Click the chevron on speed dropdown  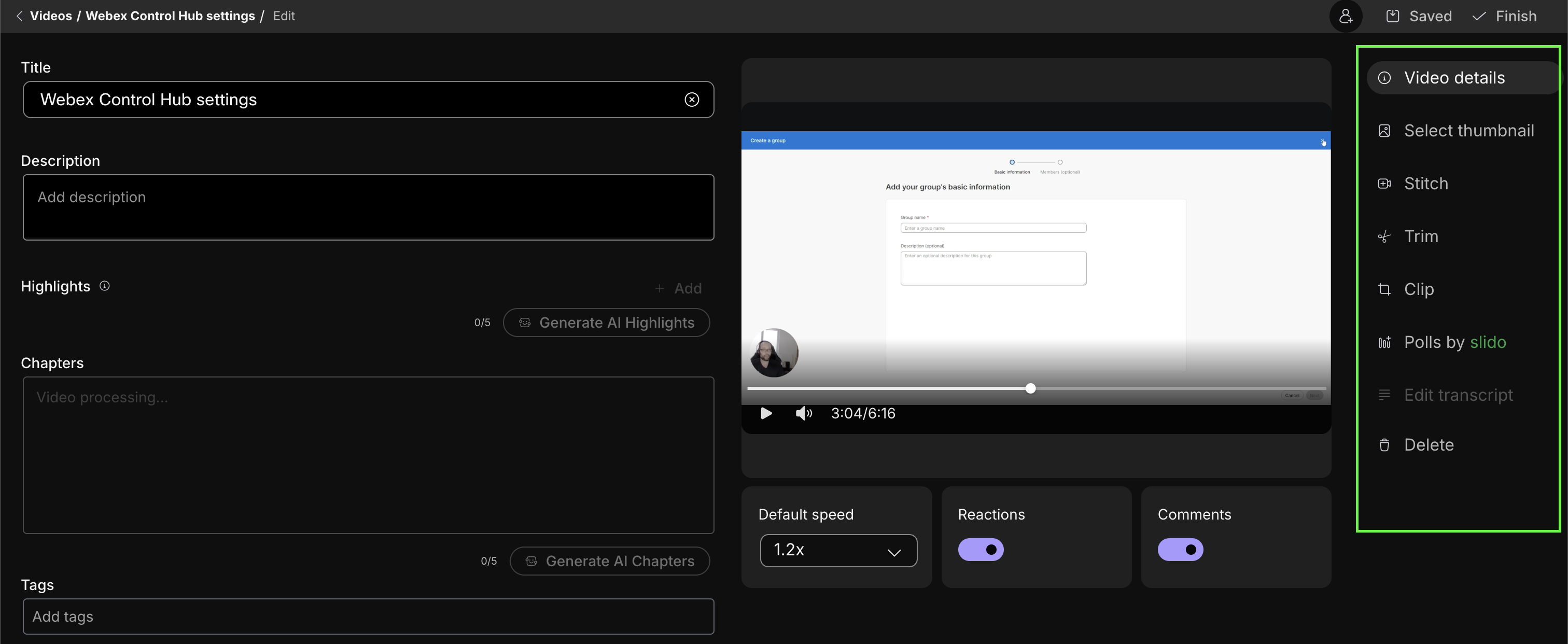(x=893, y=552)
